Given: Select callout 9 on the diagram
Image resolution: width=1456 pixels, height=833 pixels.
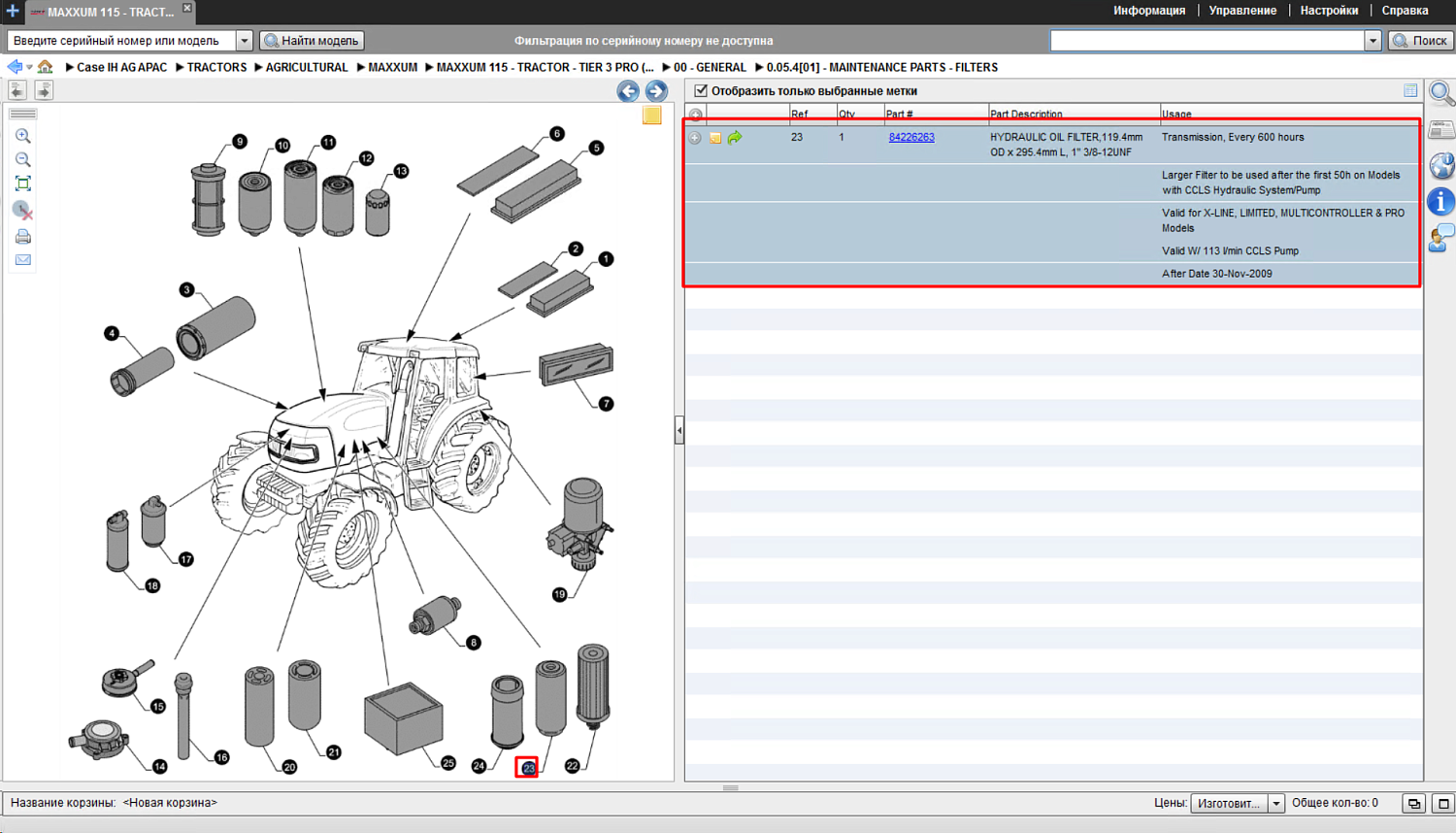Looking at the screenshot, I should [239, 142].
